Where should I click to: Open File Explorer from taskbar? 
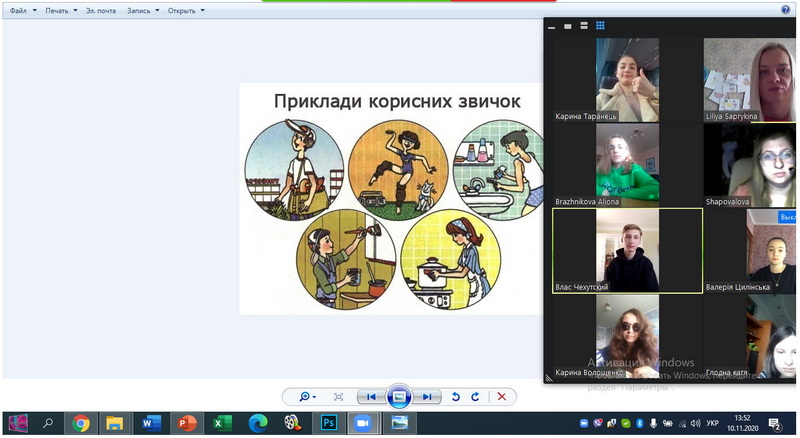click(115, 423)
